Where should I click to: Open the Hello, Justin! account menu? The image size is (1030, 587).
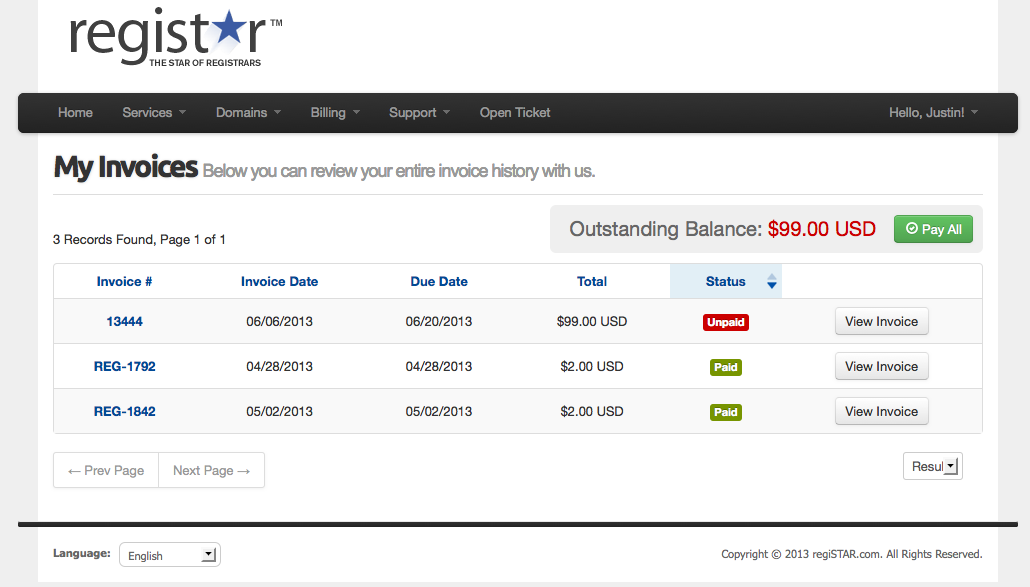933,113
